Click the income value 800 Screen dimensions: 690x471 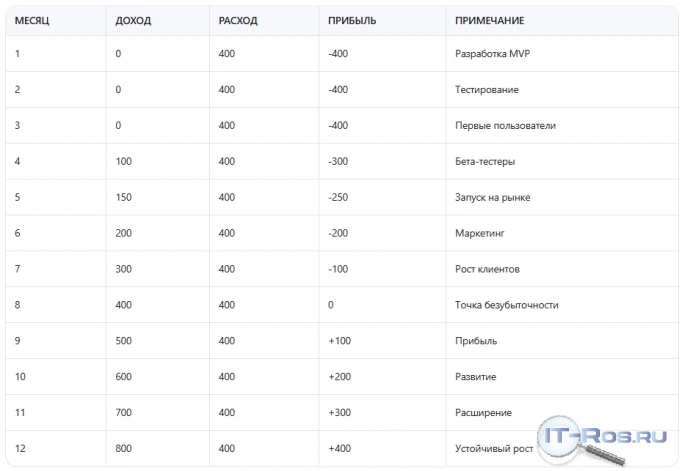tap(124, 448)
